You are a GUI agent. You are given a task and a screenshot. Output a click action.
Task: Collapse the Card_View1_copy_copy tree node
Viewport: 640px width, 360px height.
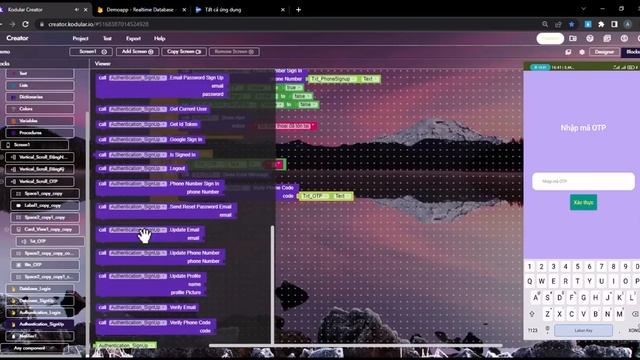pos(7,229)
